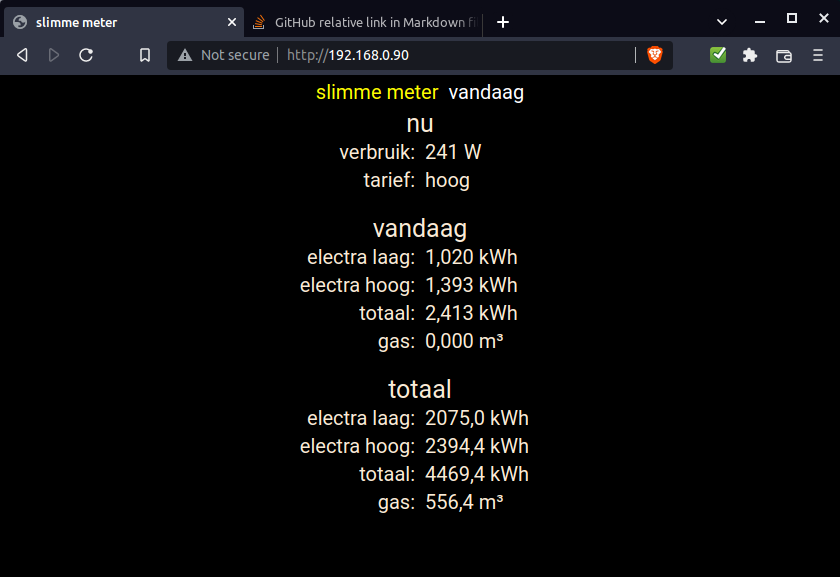Click the yellow slimme meter link

(377, 92)
